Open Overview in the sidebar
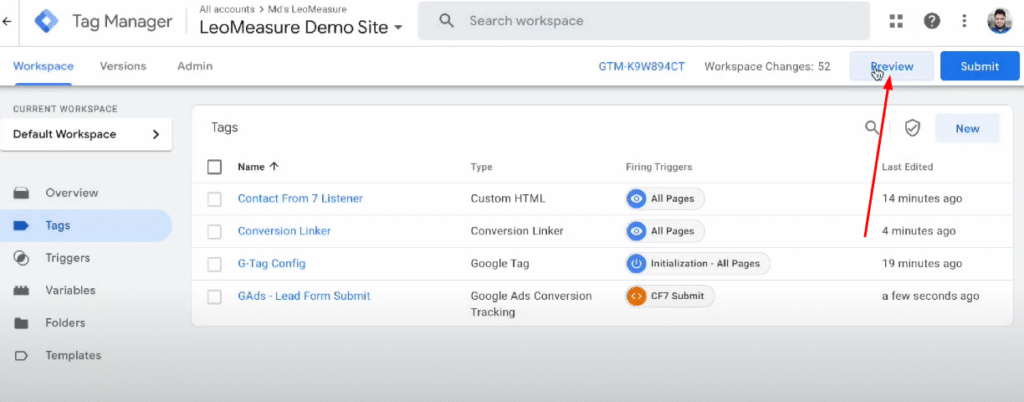This screenshot has width=1024, height=402. (x=72, y=193)
